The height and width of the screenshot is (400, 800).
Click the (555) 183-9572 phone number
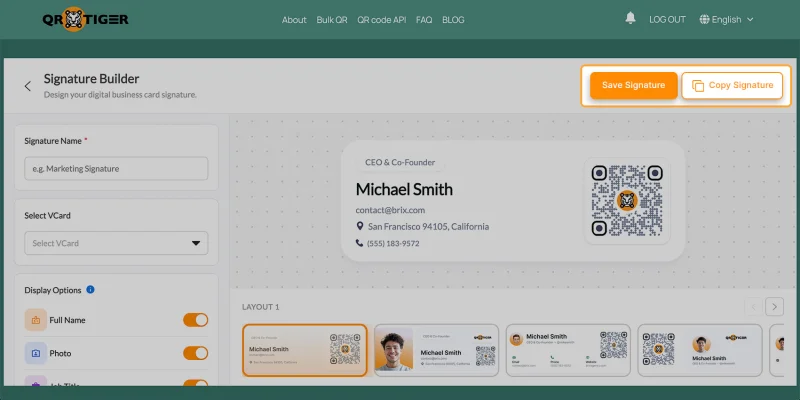pos(393,243)
